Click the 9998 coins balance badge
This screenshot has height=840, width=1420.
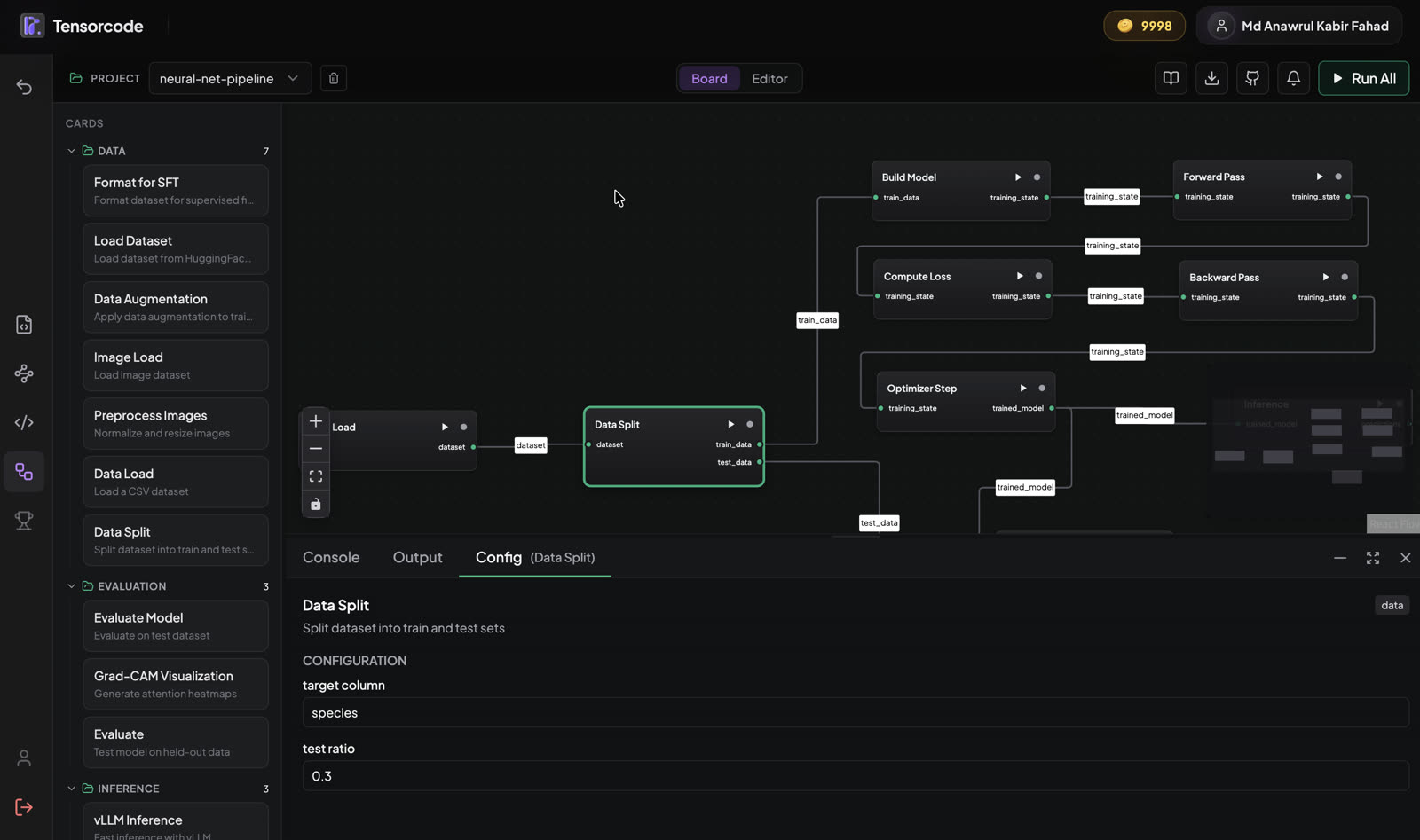[1144, 26]
